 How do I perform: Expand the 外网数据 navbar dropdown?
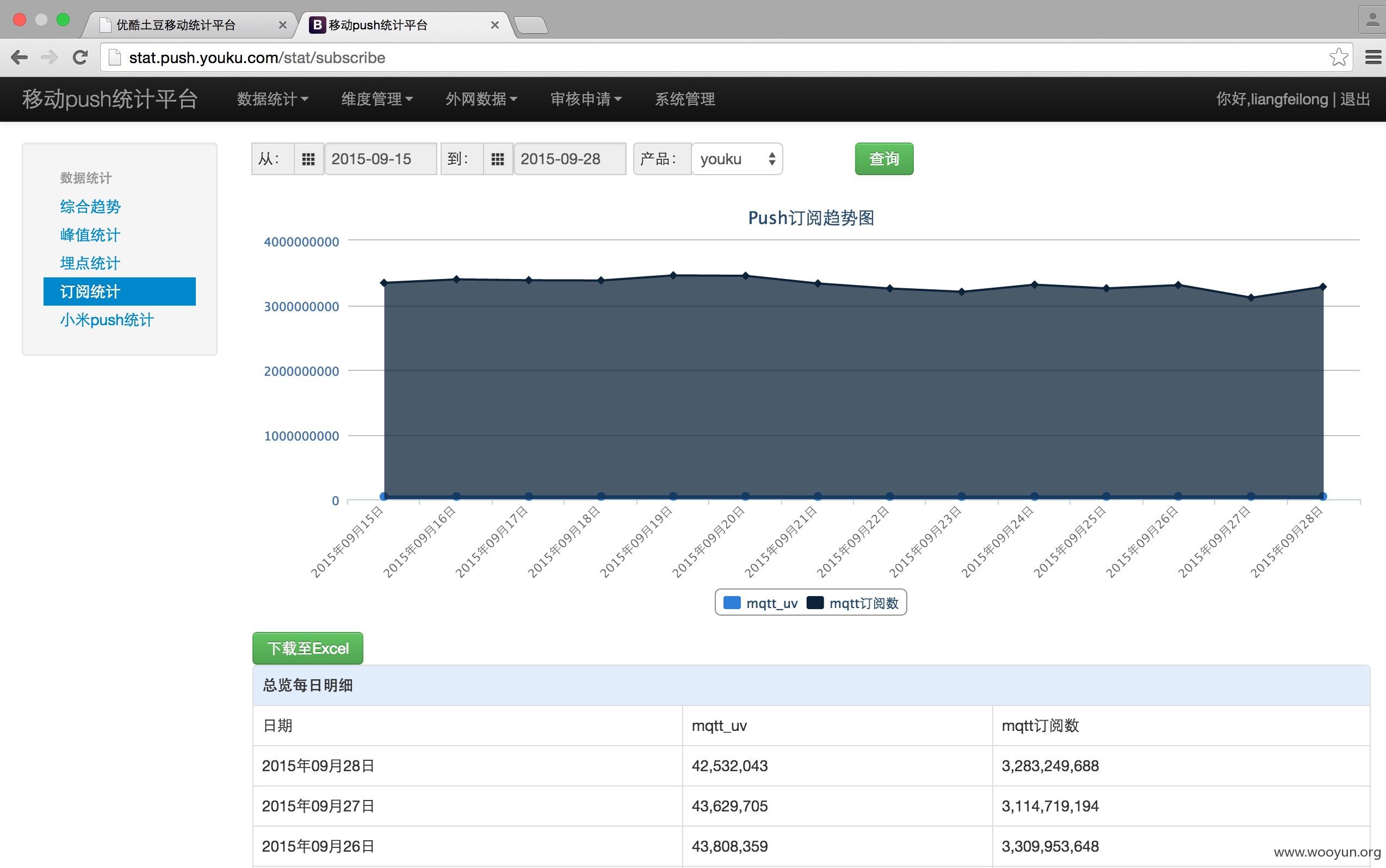pos(482,100)
